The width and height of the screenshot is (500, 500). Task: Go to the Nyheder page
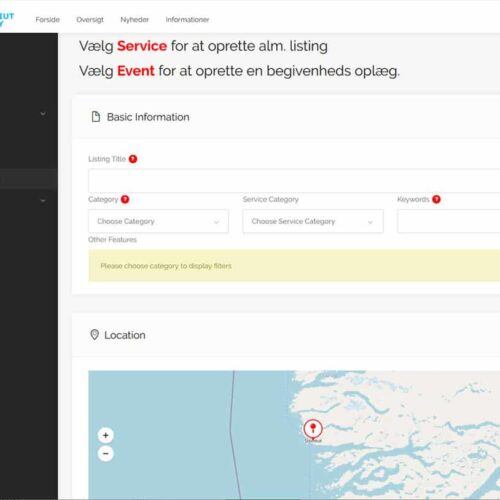[135, 20]
